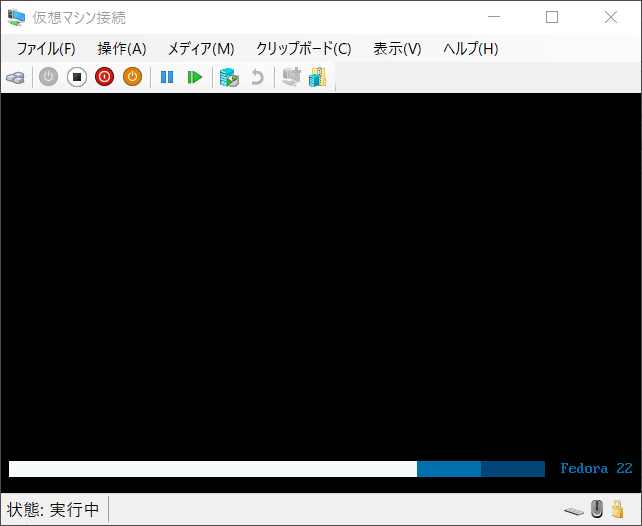Click the grey Start power button
This screenshot has width=642, height=526.
pyautogui.click(x=48, y=77)
